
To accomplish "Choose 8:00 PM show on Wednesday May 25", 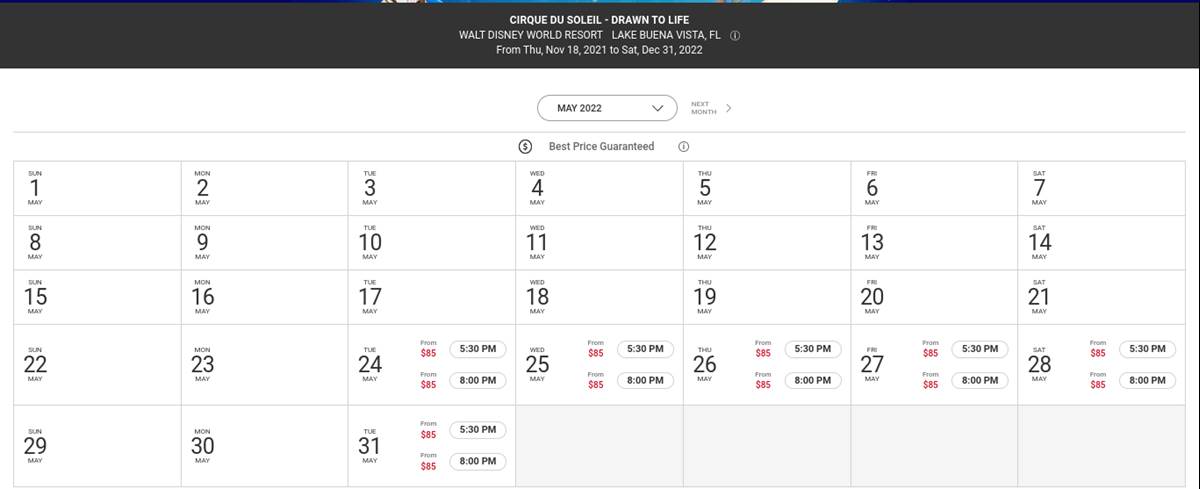I will pos(645,380).
